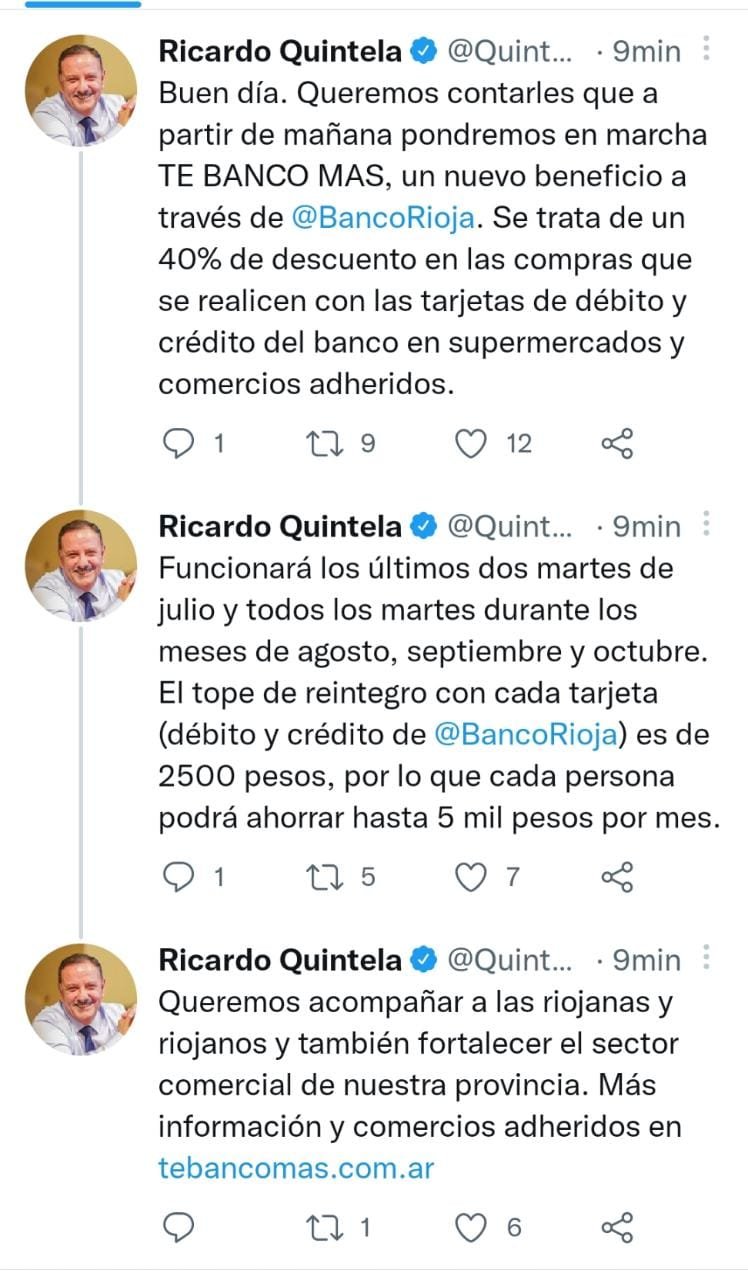Open the third tweet's three-dot menu
The height and width of the screenshot is (1280, 748).
click(706, 959)
